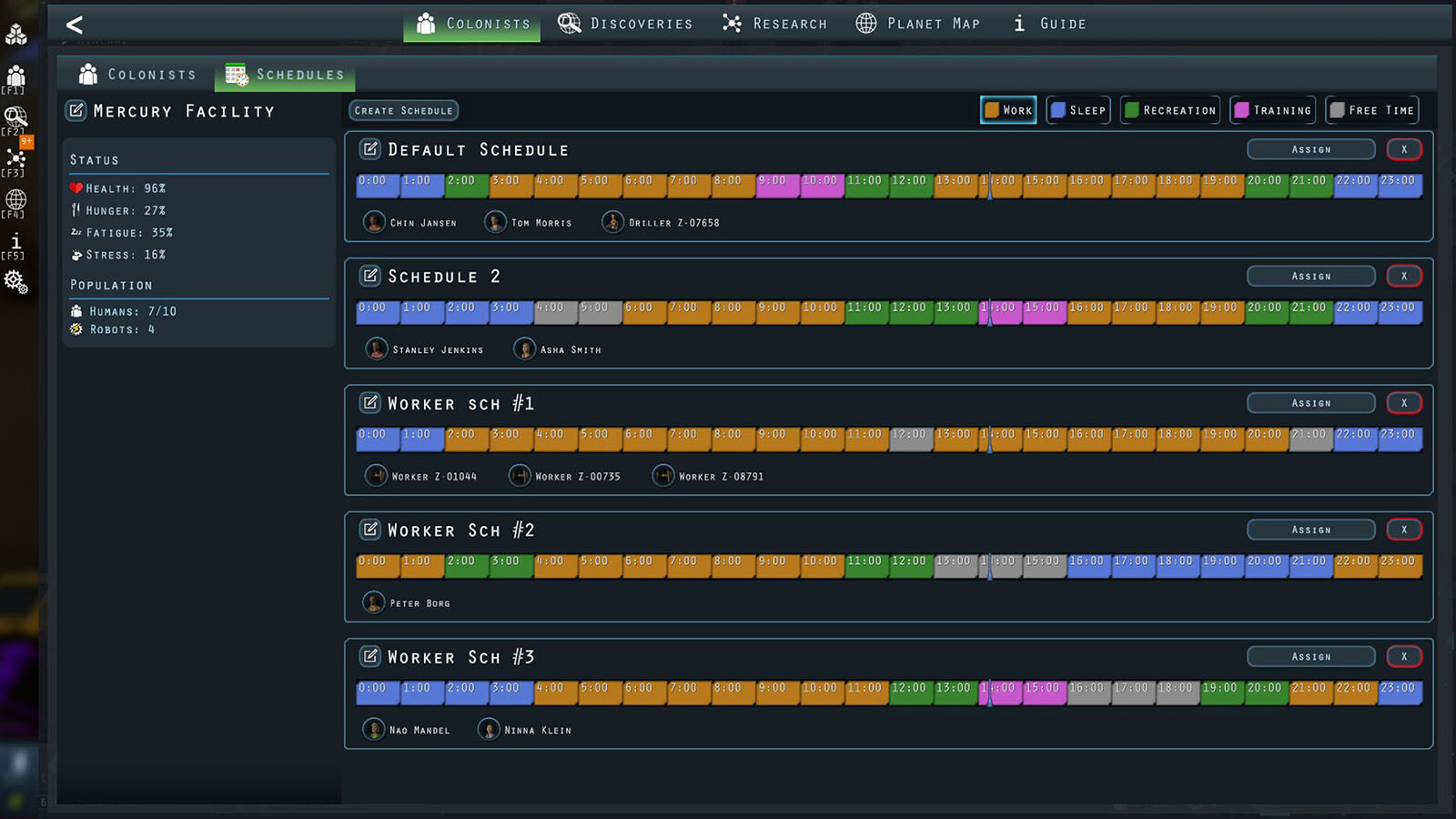Assign colonists to Worker Sch #3
Viewport: 1456px width, 819px height.
tap(1311, 656)
